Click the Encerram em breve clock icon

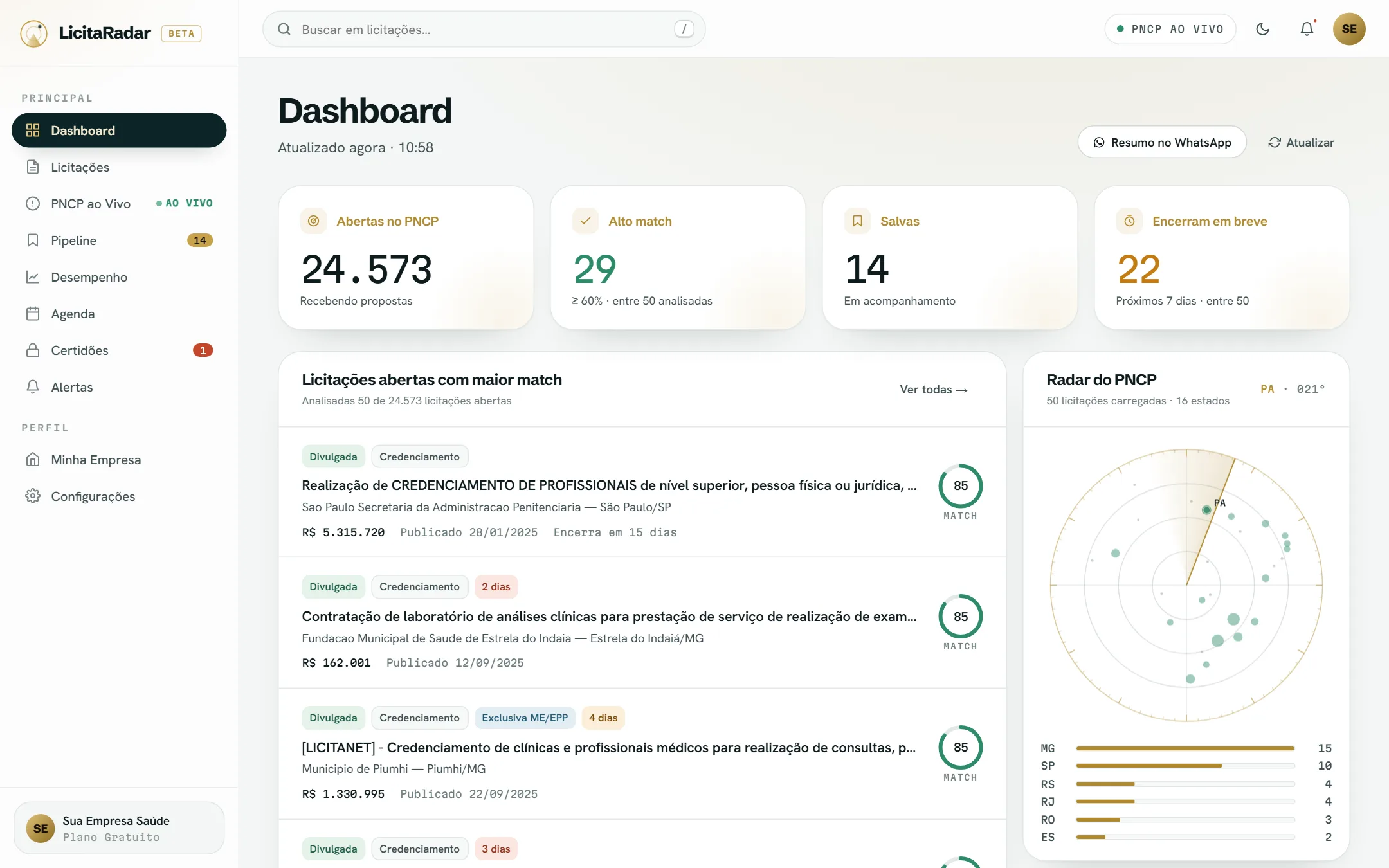click(1129, 221)
